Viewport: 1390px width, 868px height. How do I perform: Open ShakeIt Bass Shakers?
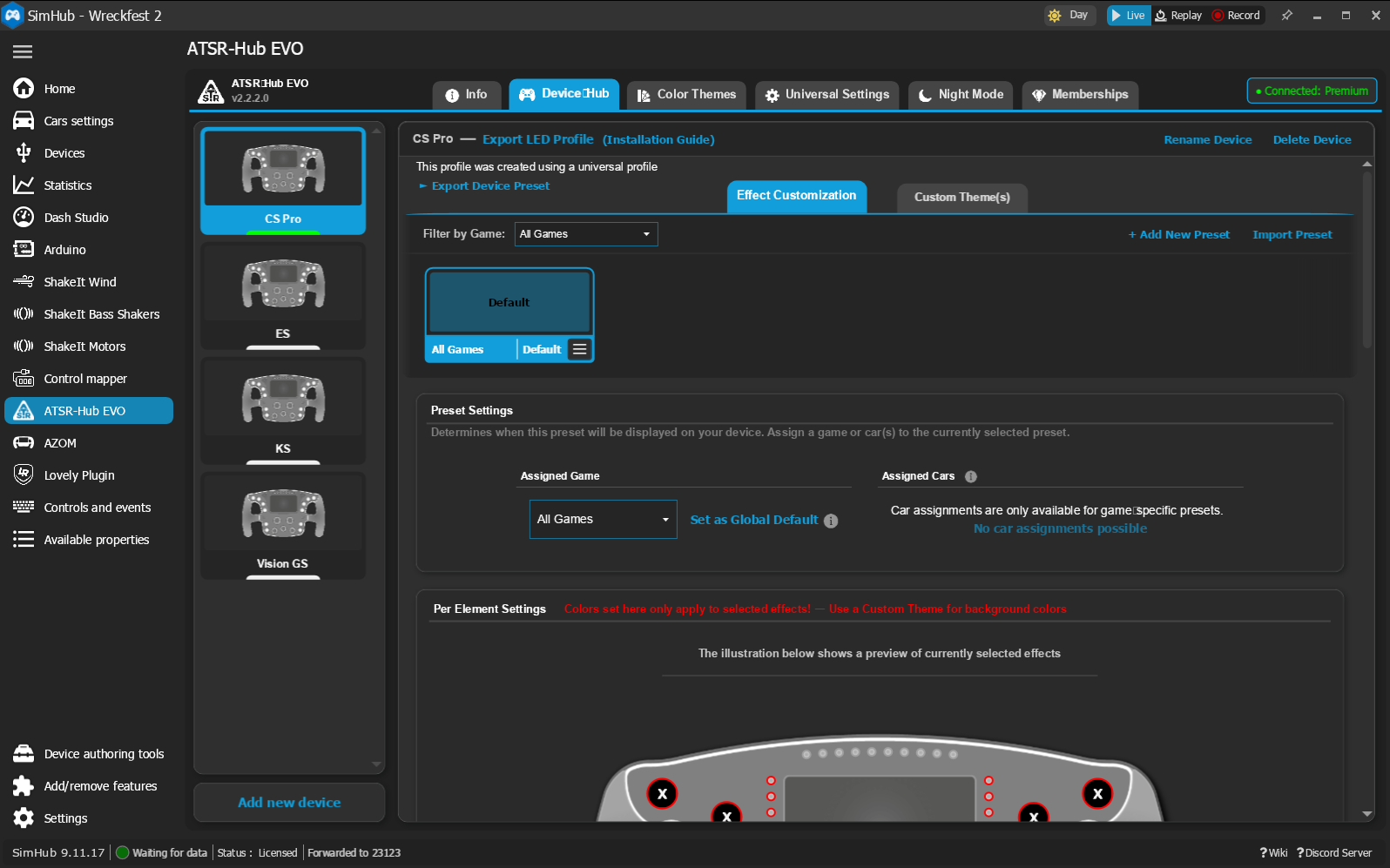(x=102, y=314)
